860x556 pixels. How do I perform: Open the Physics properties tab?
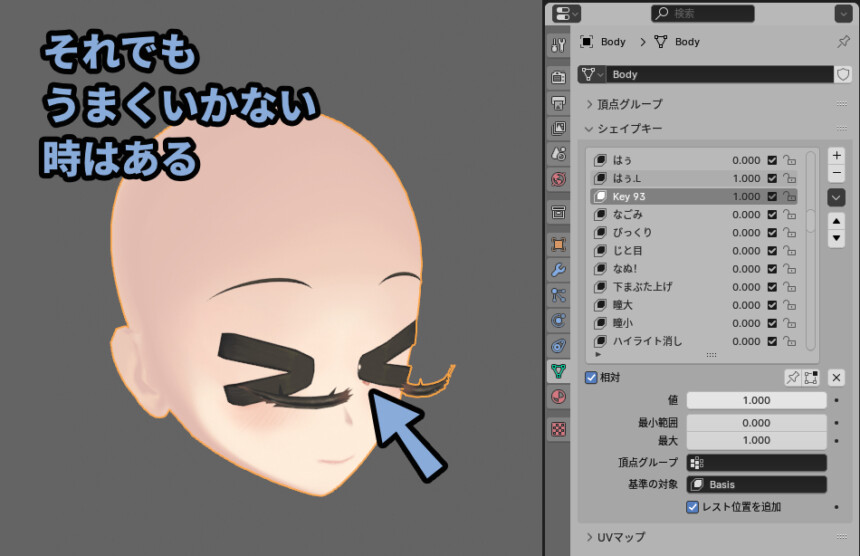558,320
